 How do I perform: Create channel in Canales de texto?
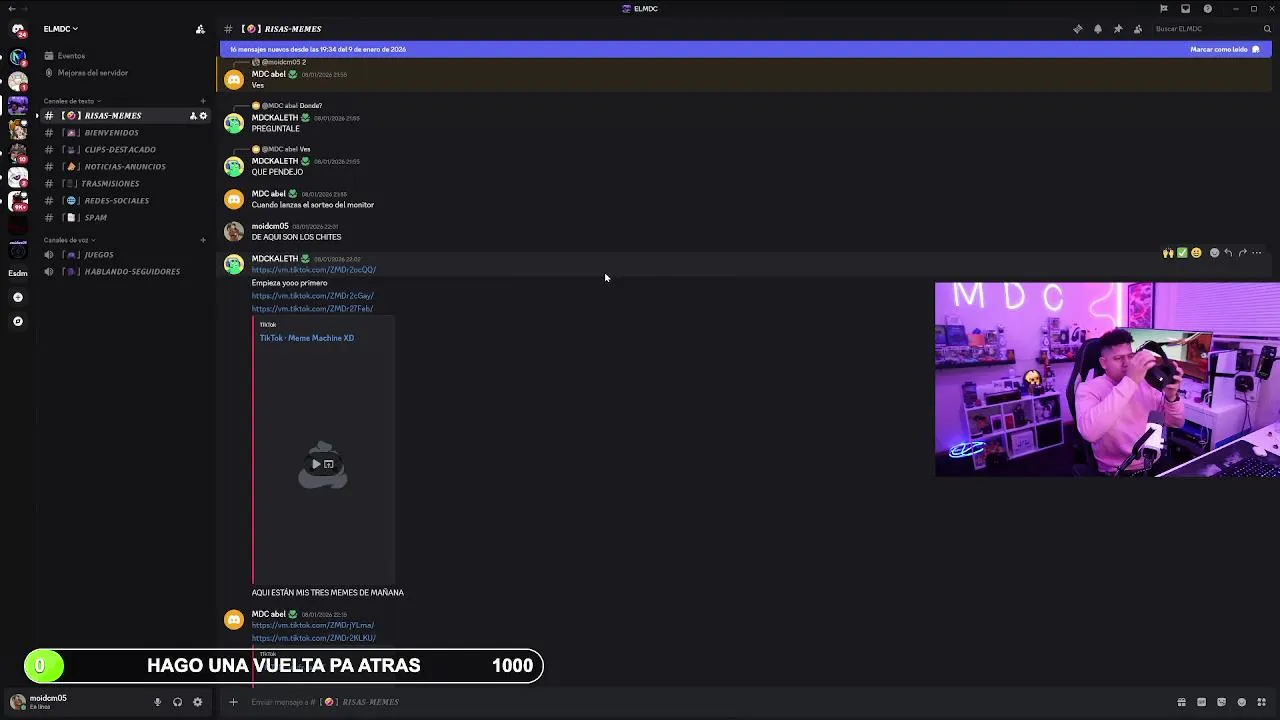(203, 101)
